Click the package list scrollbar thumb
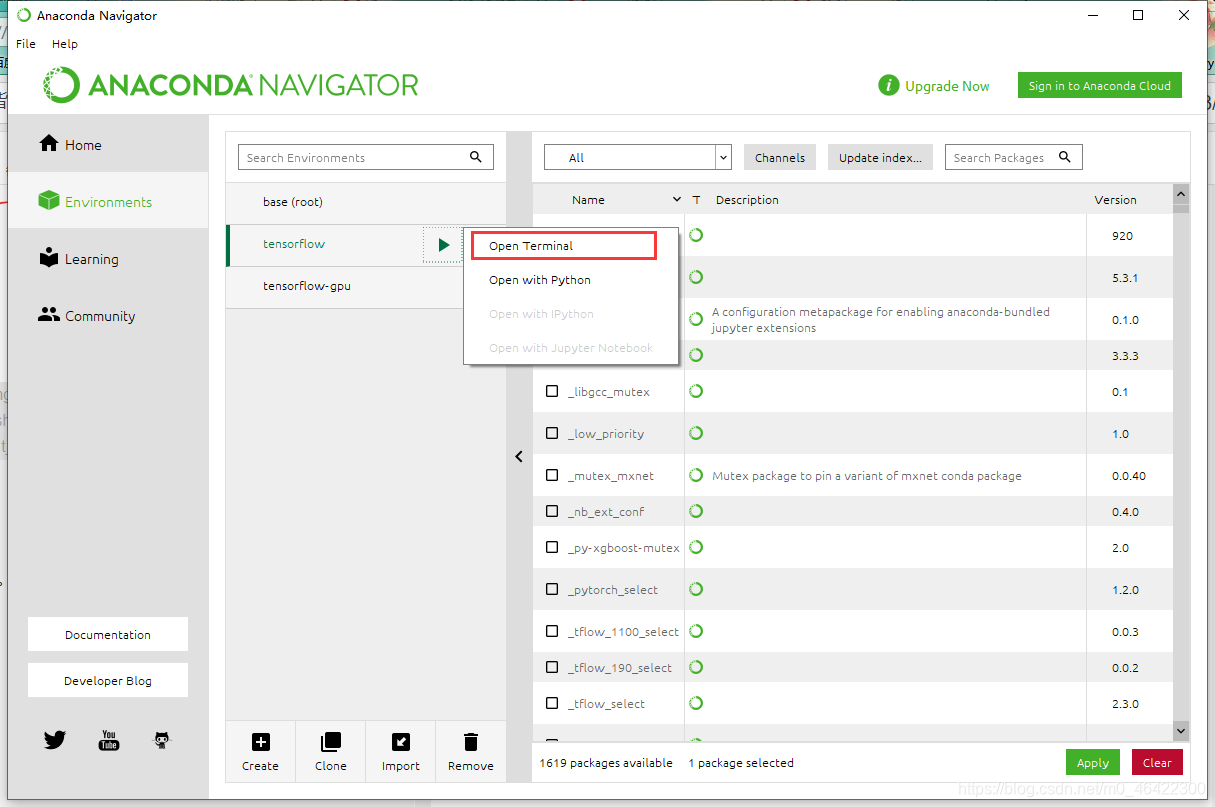 [1181, 209]
